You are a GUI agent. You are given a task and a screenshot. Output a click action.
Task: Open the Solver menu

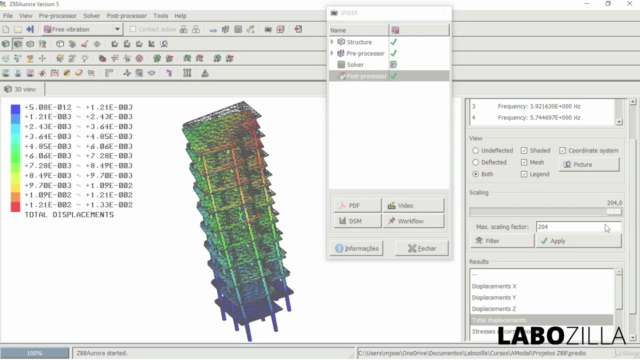(x=91, y=16)
